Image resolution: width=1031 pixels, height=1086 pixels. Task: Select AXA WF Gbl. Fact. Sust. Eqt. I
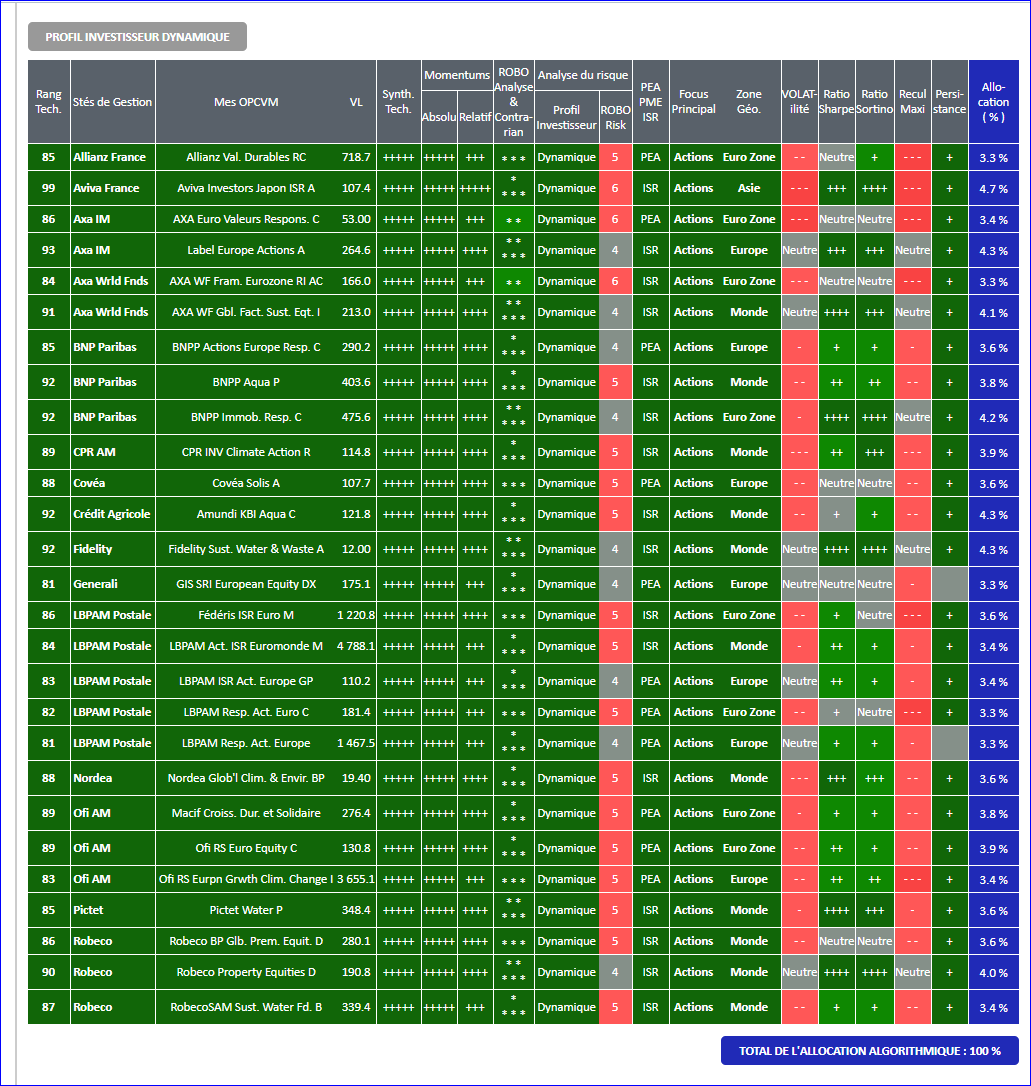246,312
